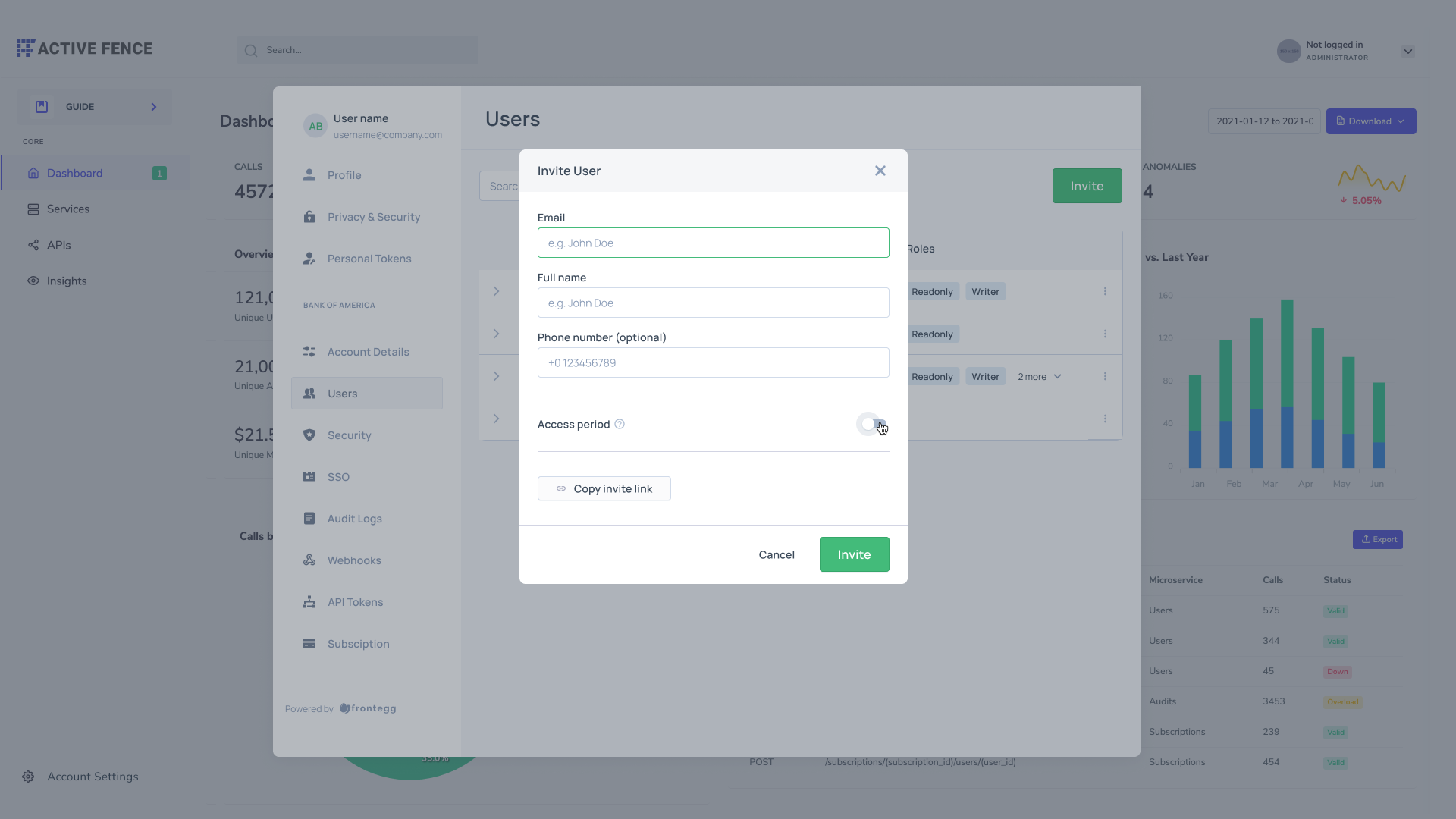This screenshot has height=819, width=1456.
Task: Expand the 2 more roles dropdown
Action: click(1040, 376)
